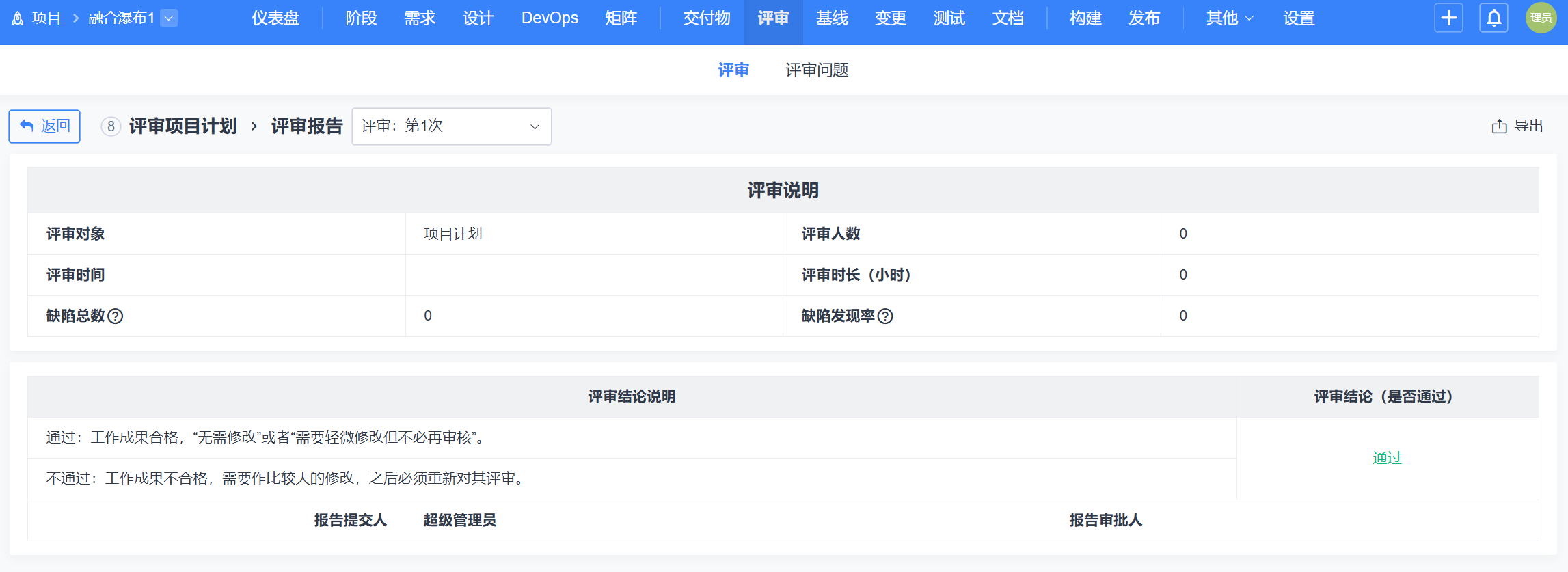This screenshot has height=572, width=1568.
Task: Click the 评审时长（小时） label
Action: [857, 275]
